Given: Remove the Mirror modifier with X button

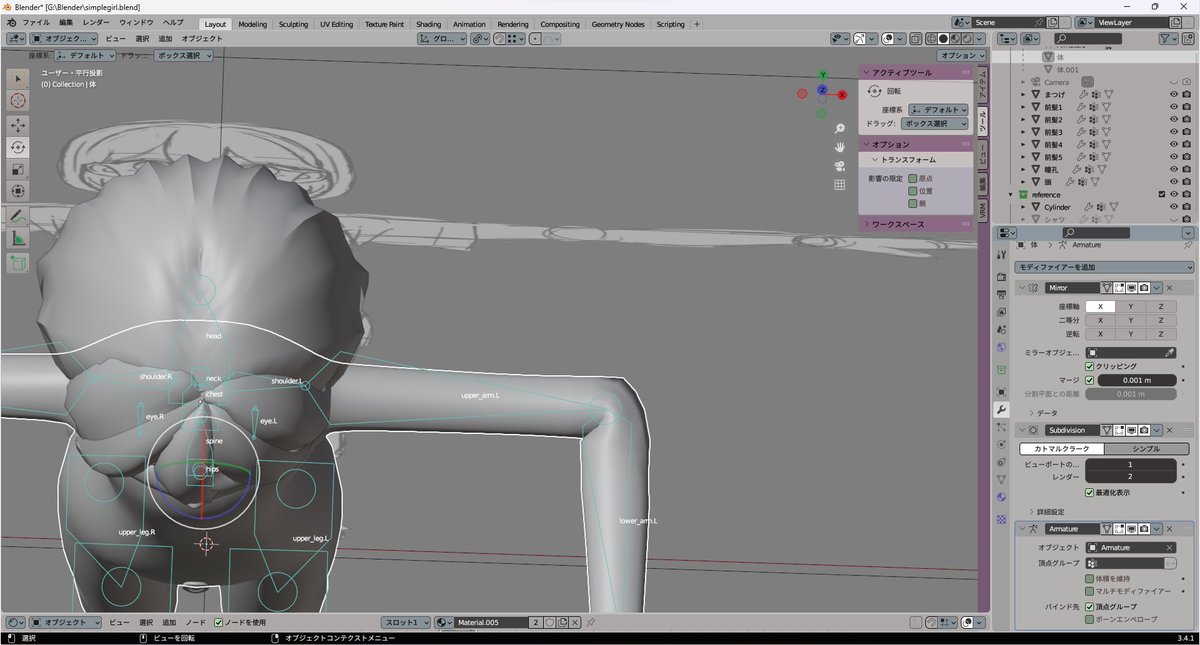Looking at the screenshot, I should (1169, 287).
